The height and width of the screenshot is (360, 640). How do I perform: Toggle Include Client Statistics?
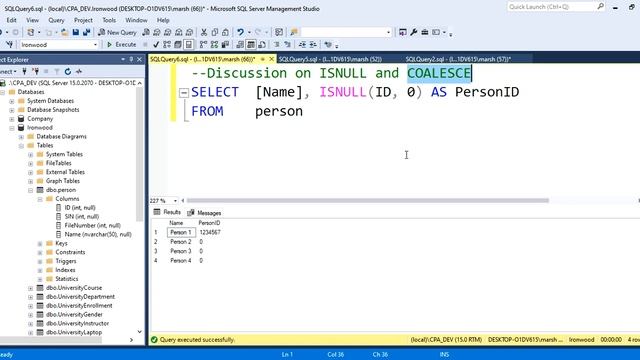tap(224, 44)
